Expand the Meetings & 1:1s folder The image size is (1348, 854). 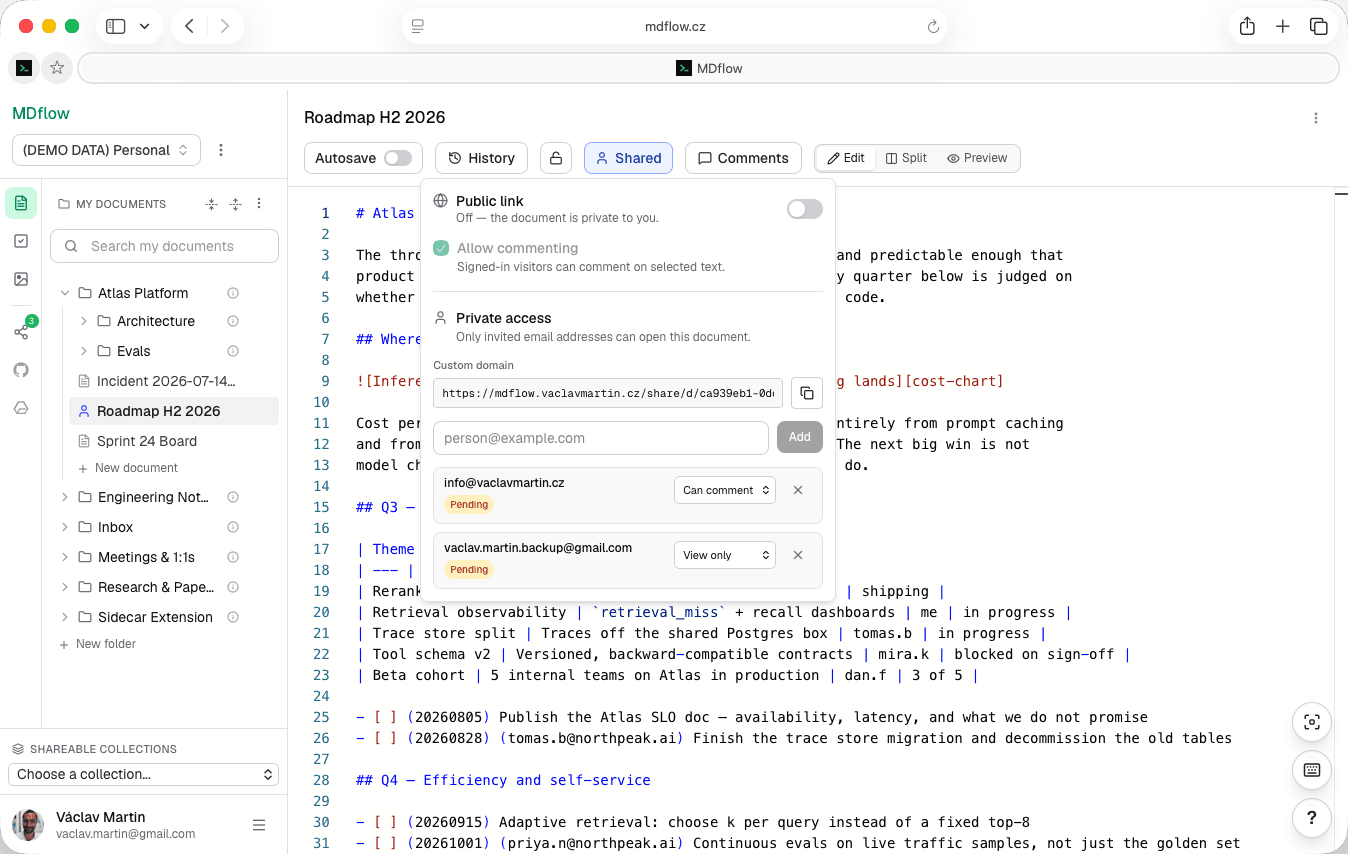(x=65, y=557)
